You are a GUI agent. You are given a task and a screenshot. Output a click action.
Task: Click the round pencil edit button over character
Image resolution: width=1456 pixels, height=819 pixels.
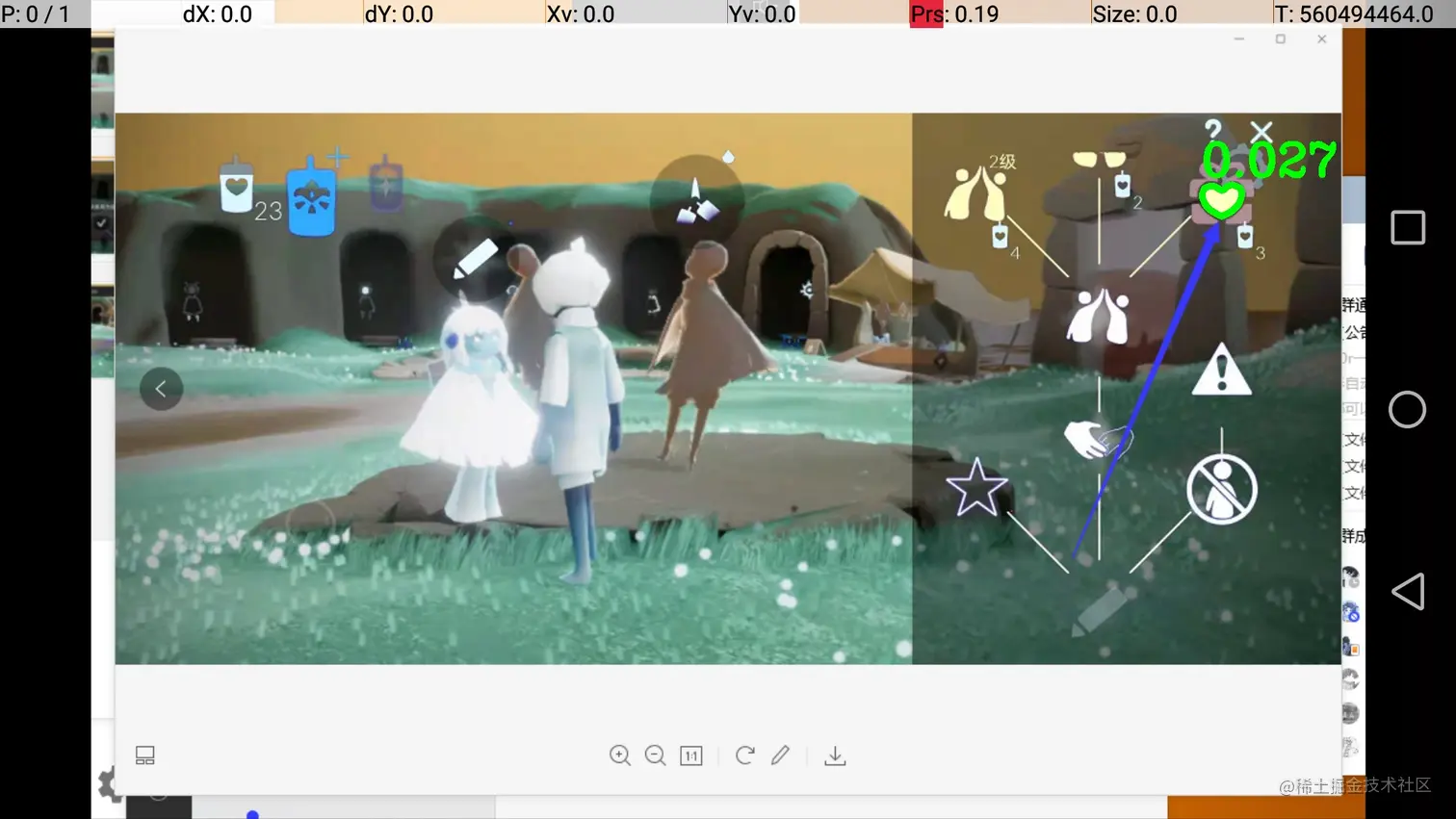point(475,259)
